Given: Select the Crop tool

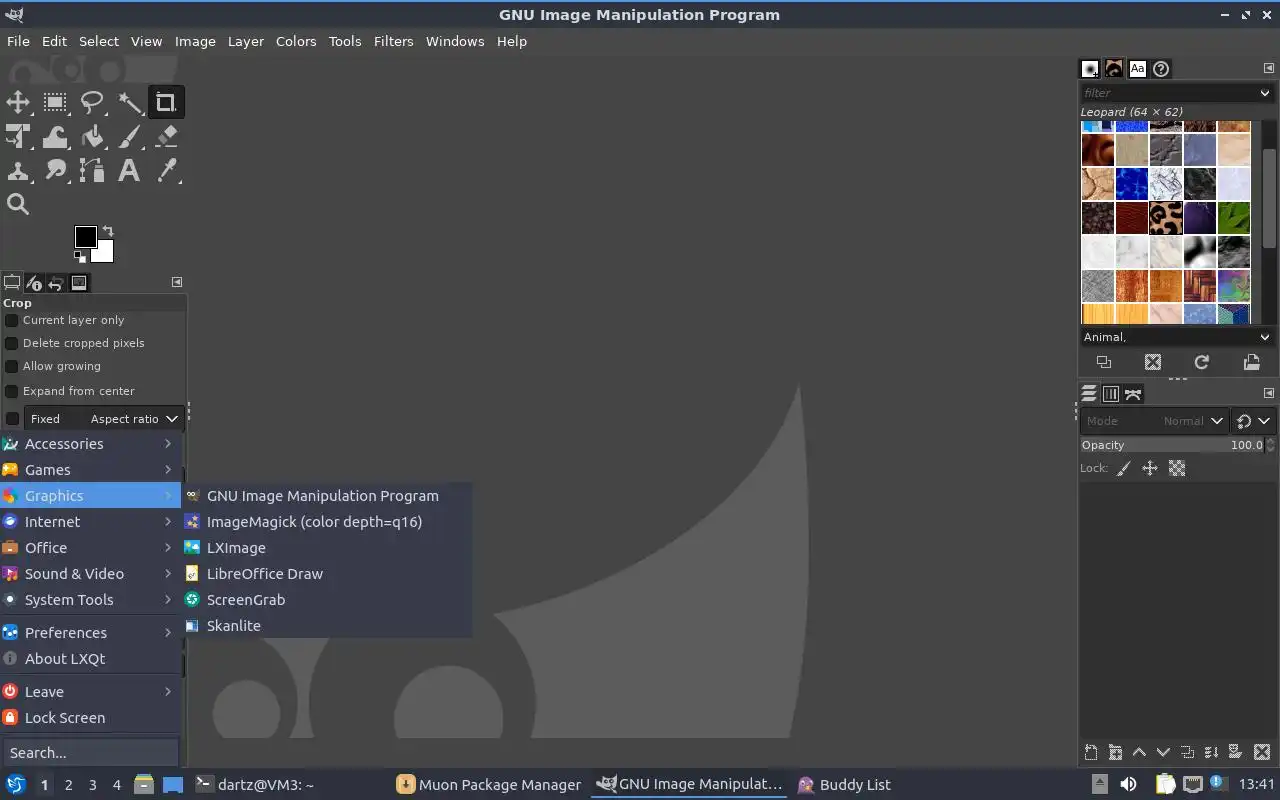Looking at the screenshot, I should (x=166, y=102).
